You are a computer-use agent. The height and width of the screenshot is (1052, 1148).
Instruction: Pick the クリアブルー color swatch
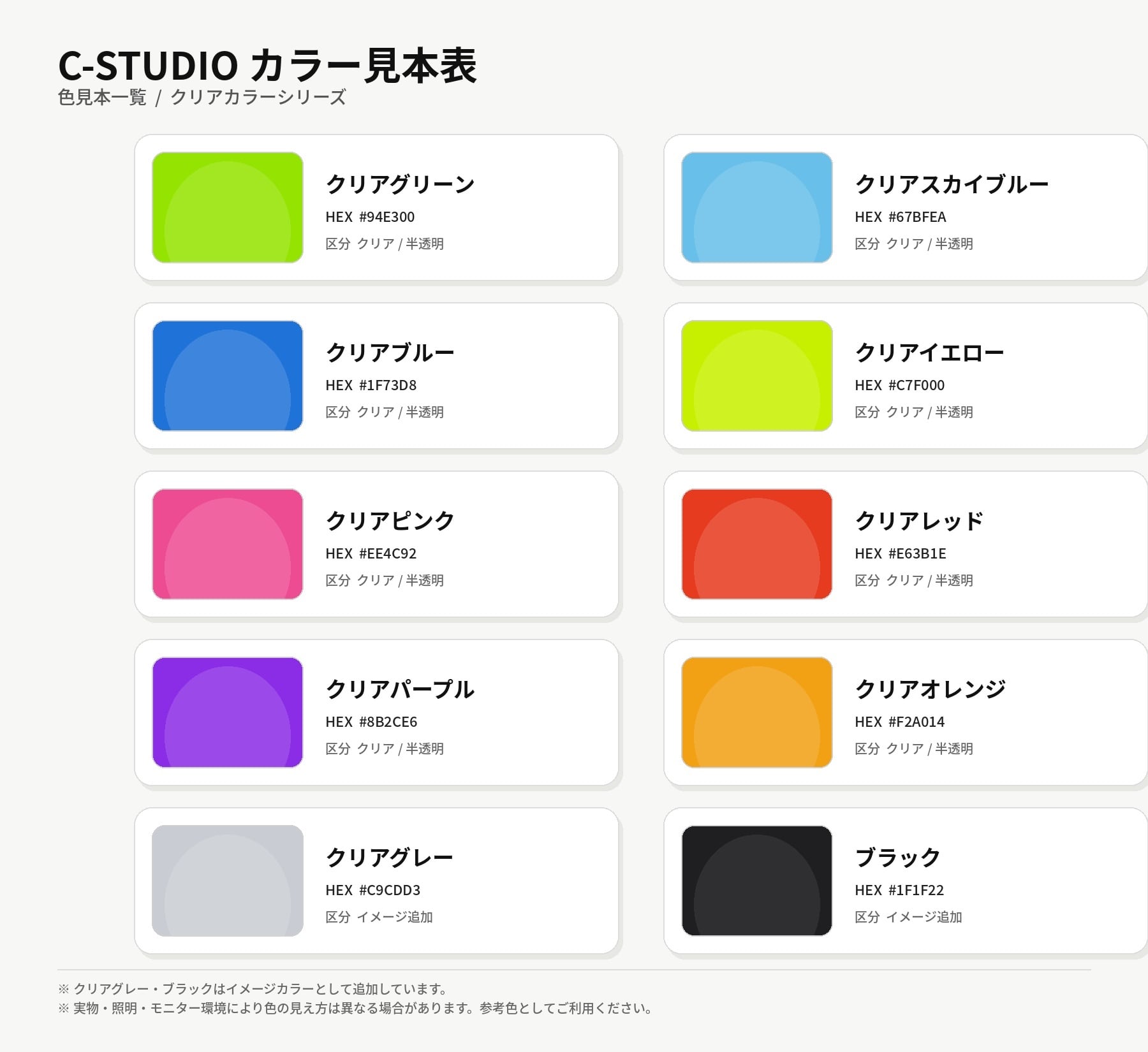228,376
